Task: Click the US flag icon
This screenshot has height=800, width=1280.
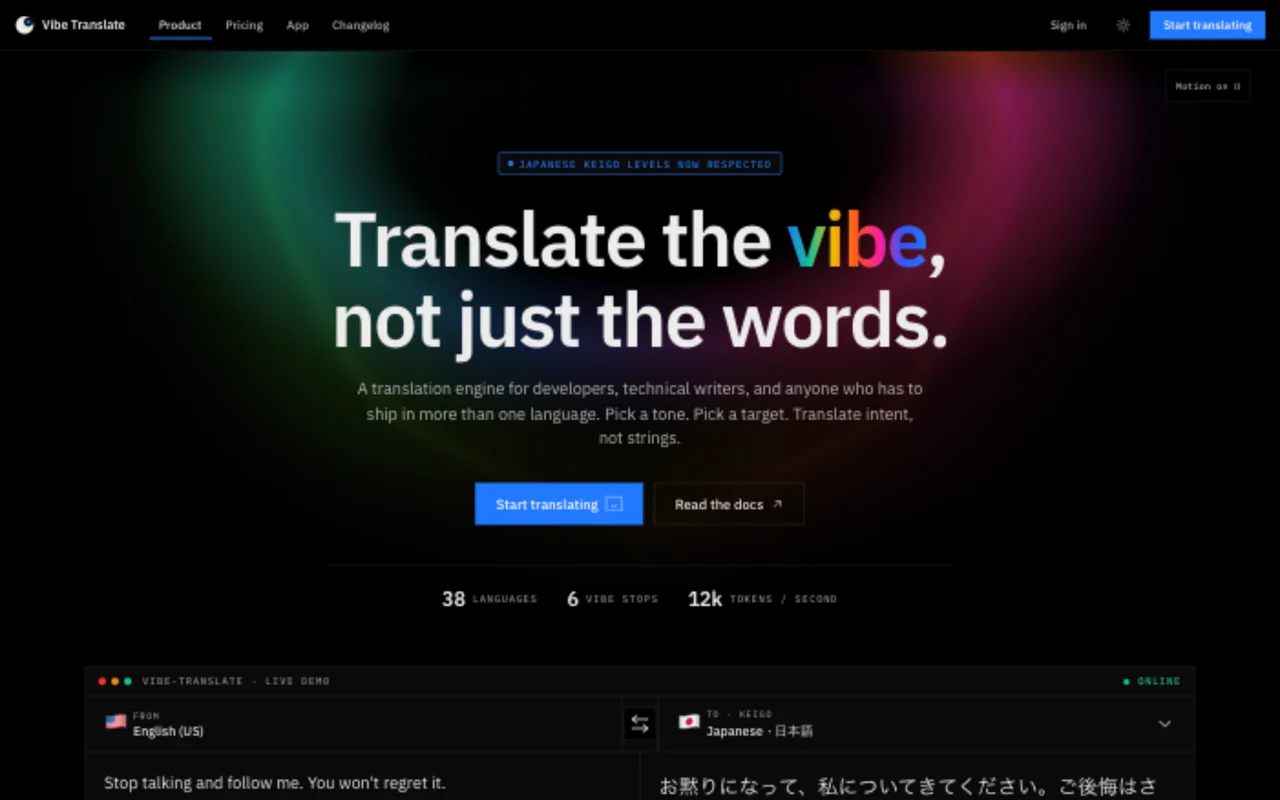Action: click(x=116, y=722)
